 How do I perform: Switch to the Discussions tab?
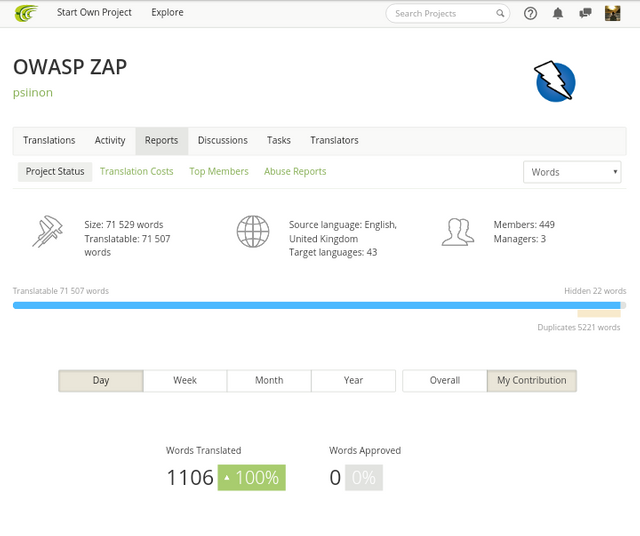coord(223,140)
